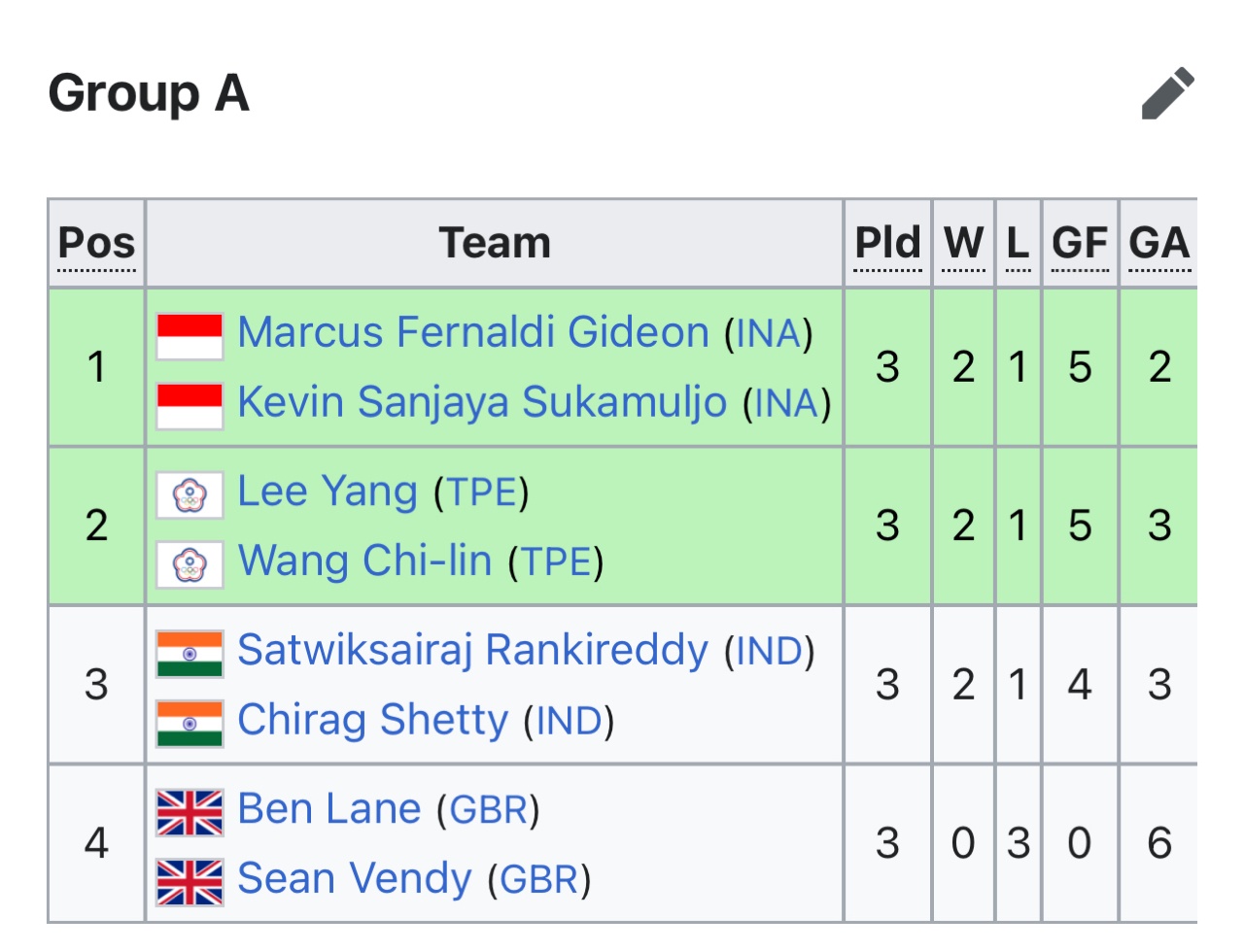1244x952 pixels.
Task: Click Union Jack flag beside Sean Vendy
Action: (190, 883)
